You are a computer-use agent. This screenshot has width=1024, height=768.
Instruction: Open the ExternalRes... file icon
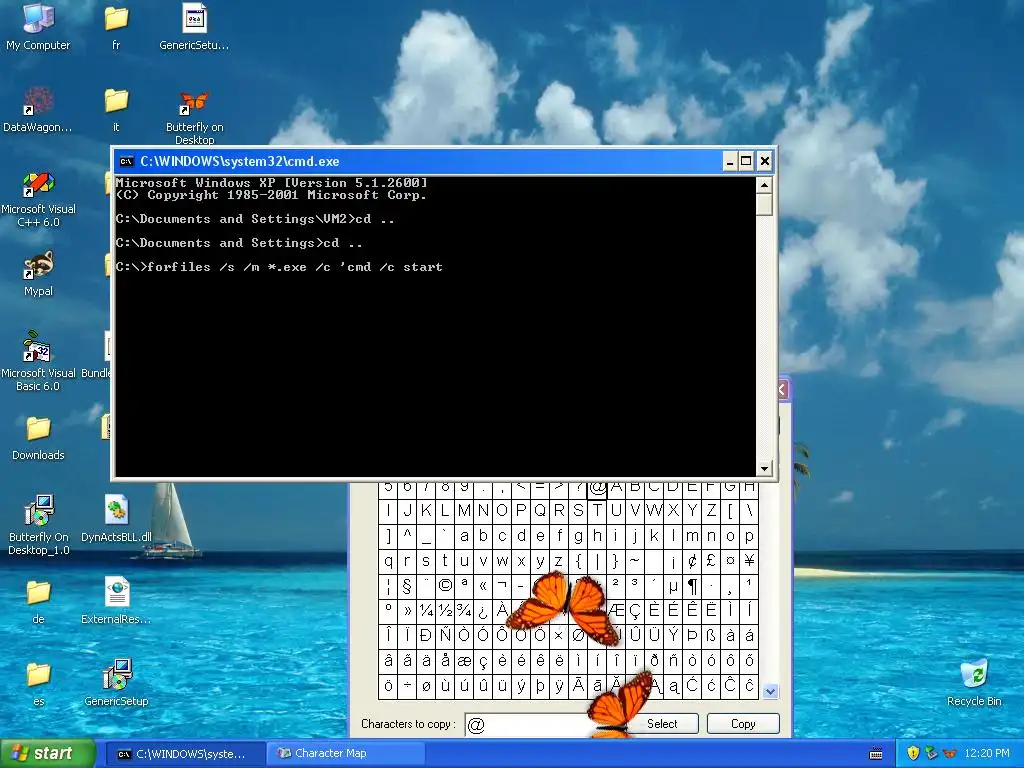116,601
